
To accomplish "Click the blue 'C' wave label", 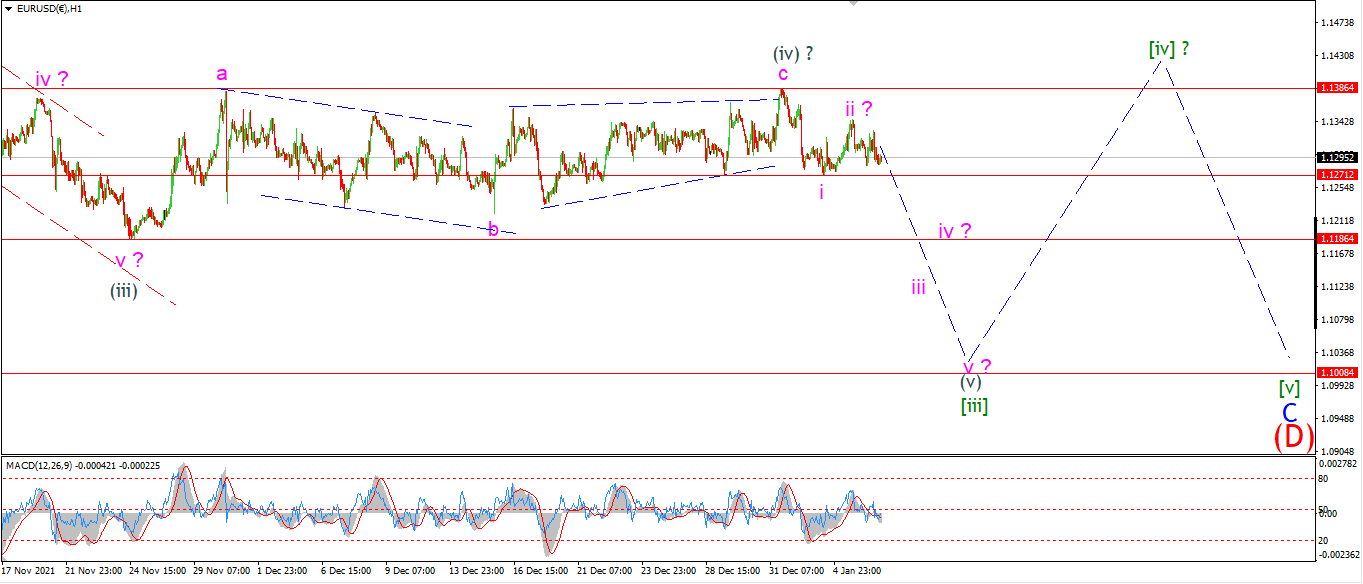I will (x=1290, y=412).
